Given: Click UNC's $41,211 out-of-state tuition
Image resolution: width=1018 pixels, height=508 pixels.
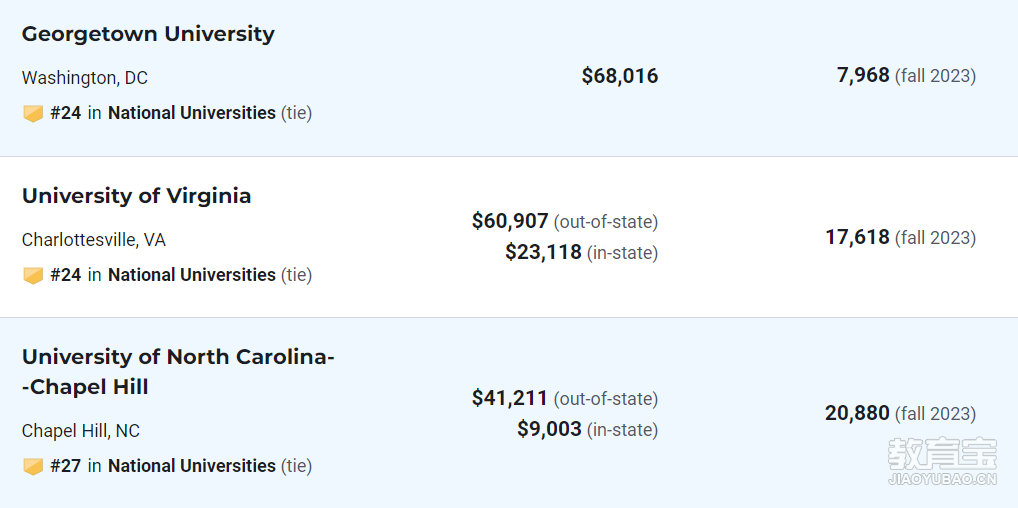Looking at the screenshot, I should (510, 398).
